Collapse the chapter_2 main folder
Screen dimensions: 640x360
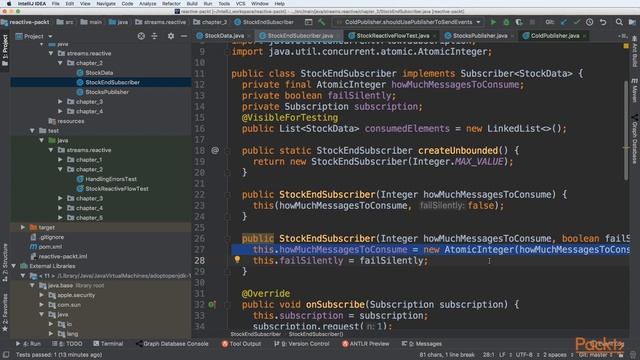[x=60, y=63]
